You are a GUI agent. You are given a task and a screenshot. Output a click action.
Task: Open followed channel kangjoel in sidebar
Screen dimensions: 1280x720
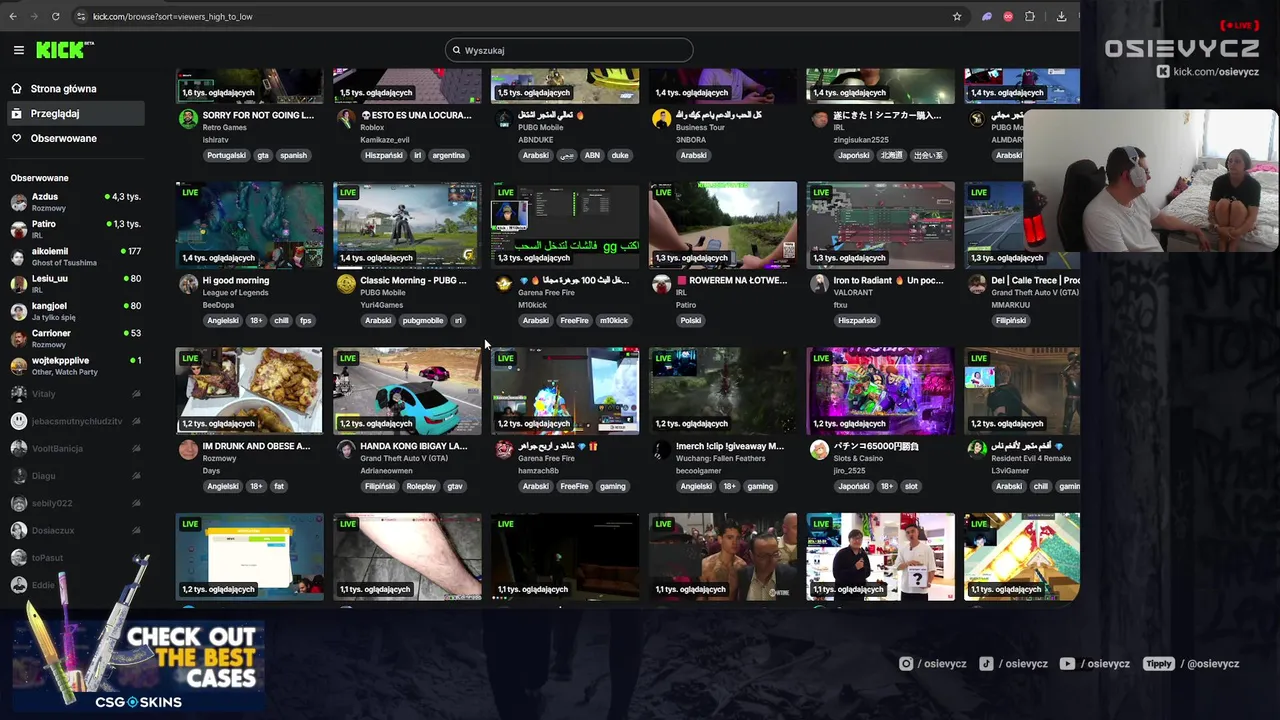click(x=75, y=311)
